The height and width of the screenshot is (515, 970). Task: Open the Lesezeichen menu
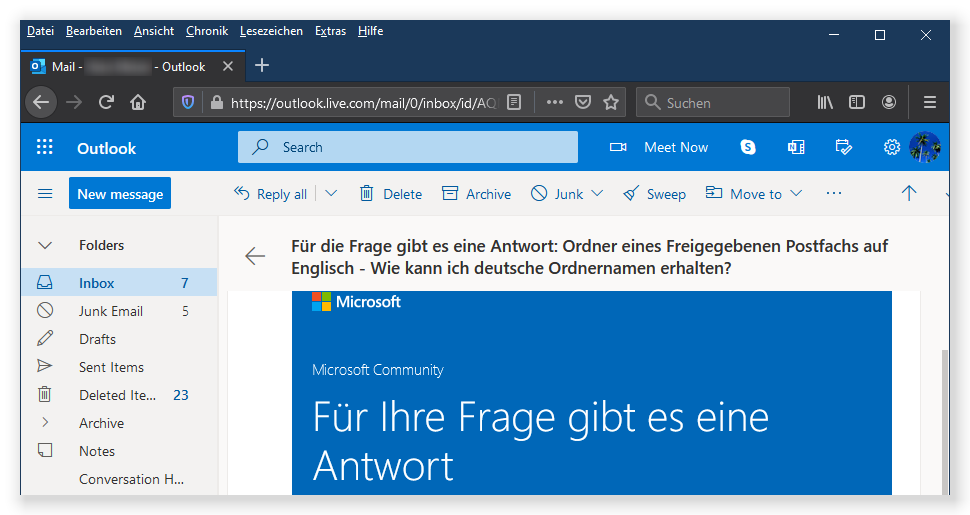click(x=272, y=31)
